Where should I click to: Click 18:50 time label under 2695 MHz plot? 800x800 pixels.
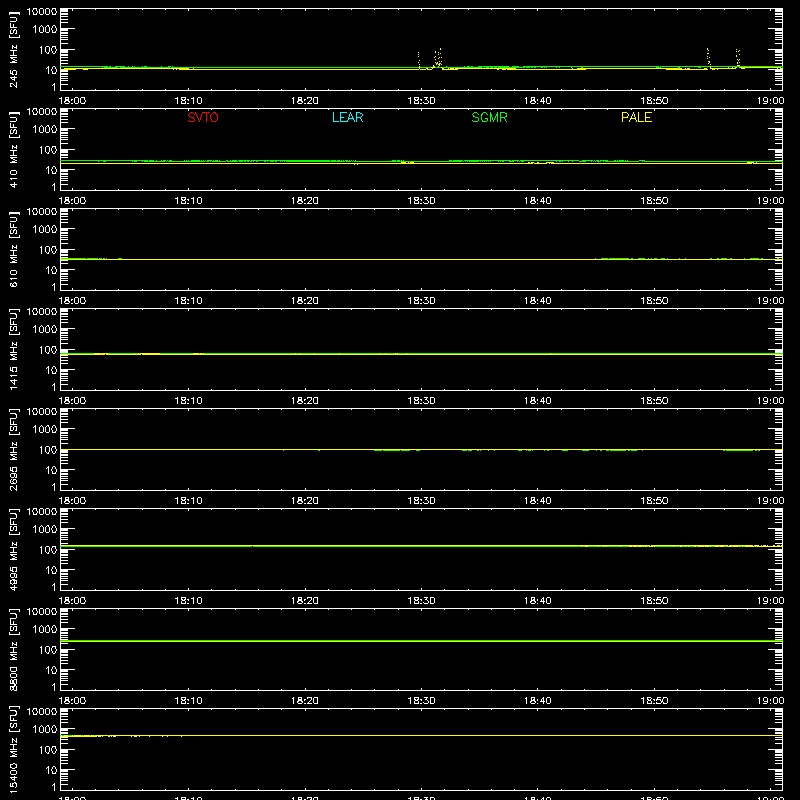[654, 501]
